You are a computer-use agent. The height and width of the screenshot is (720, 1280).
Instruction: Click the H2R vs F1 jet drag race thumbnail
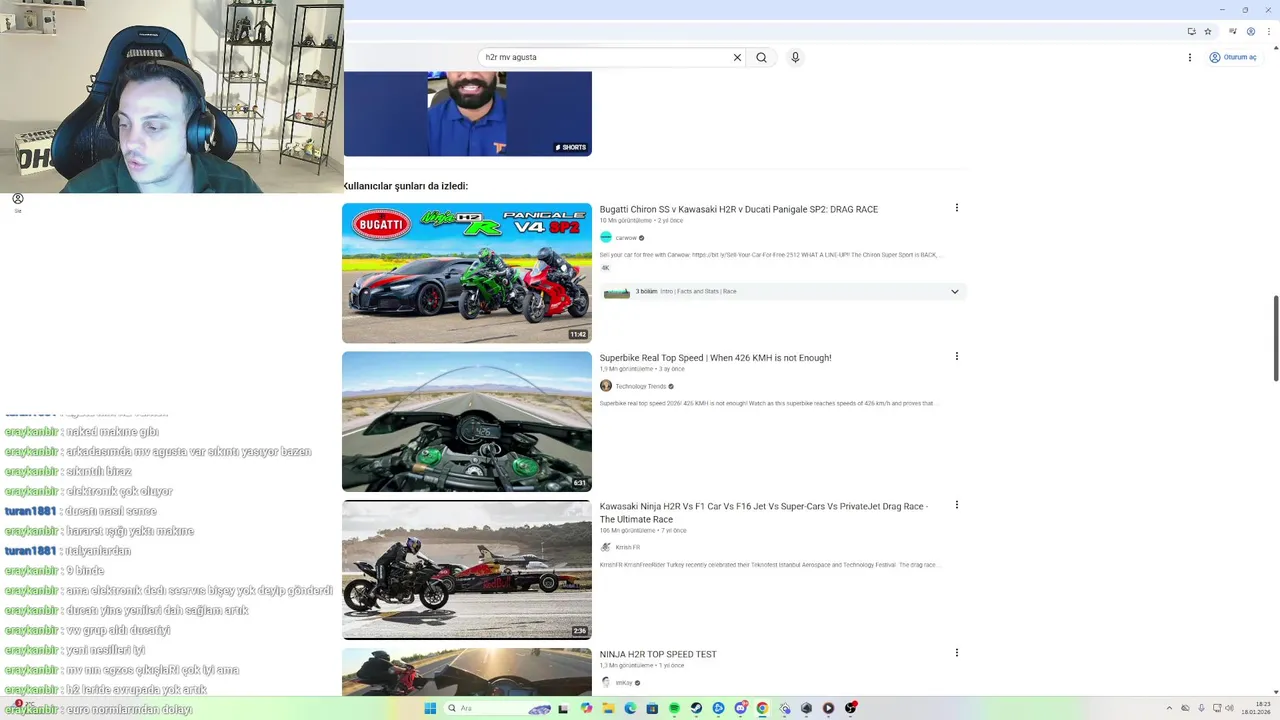tap(467, 570)
